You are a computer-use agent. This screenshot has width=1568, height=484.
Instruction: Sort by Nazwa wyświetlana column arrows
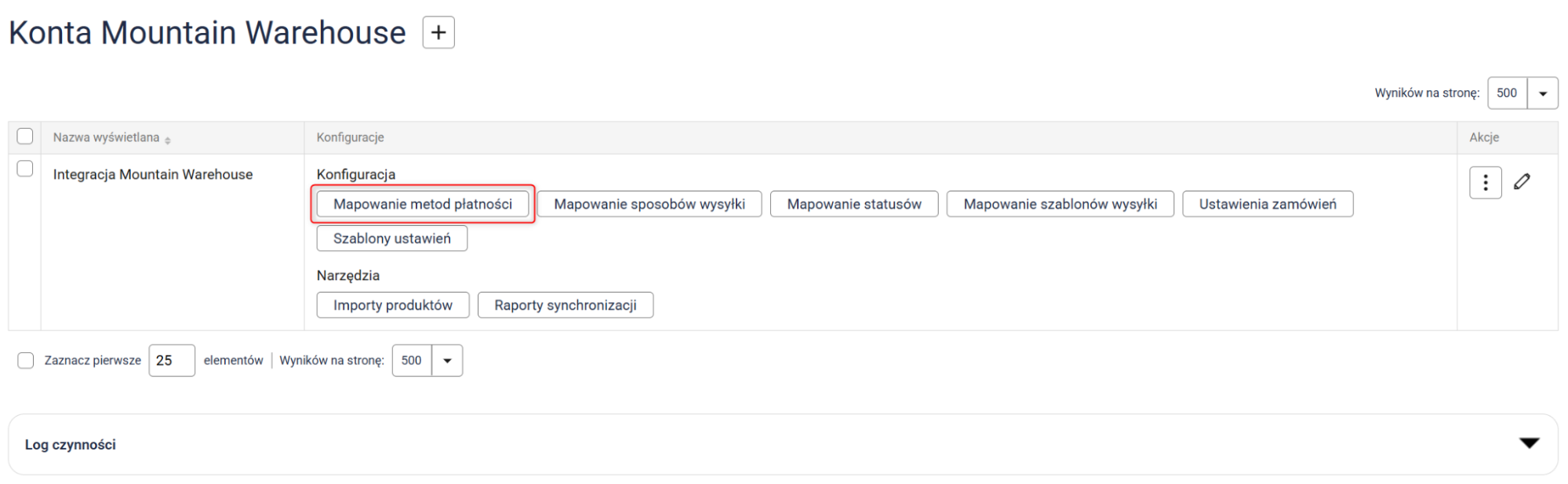coord(168,140)
